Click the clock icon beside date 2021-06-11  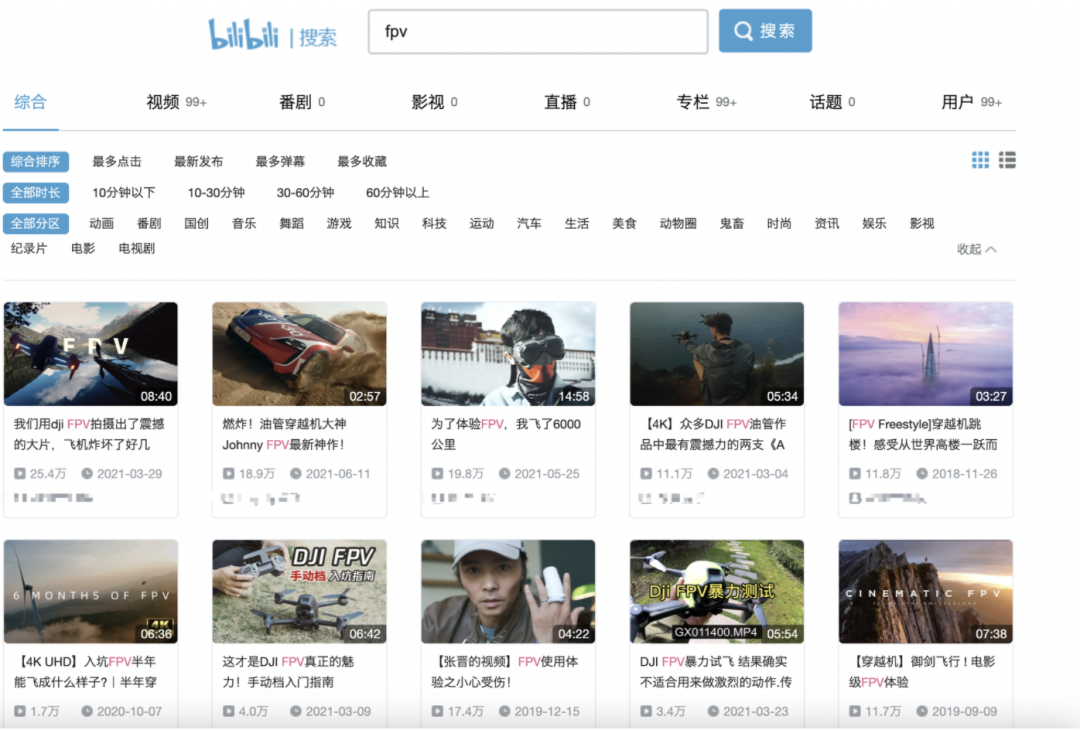(297, 473)
